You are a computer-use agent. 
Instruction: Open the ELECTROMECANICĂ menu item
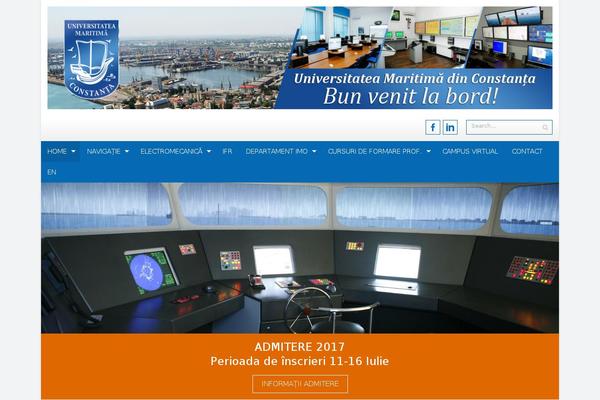[171, 151]
